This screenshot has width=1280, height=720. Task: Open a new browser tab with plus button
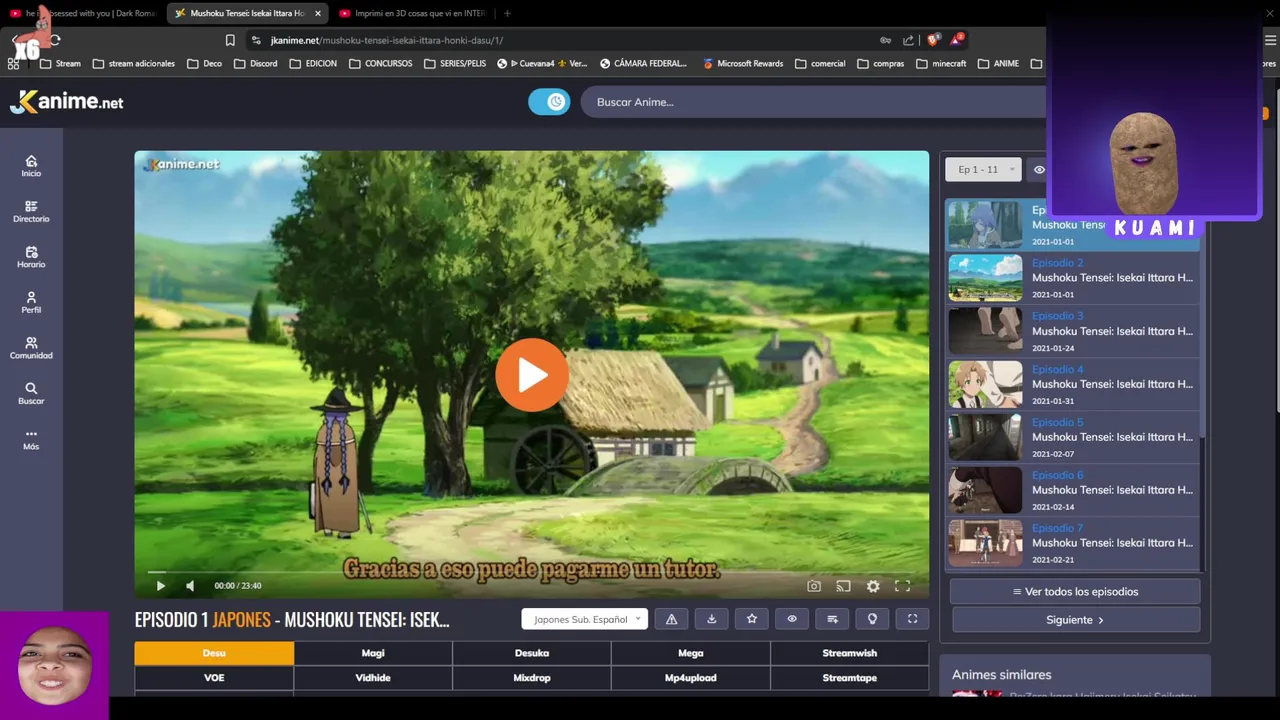point(507,13)
